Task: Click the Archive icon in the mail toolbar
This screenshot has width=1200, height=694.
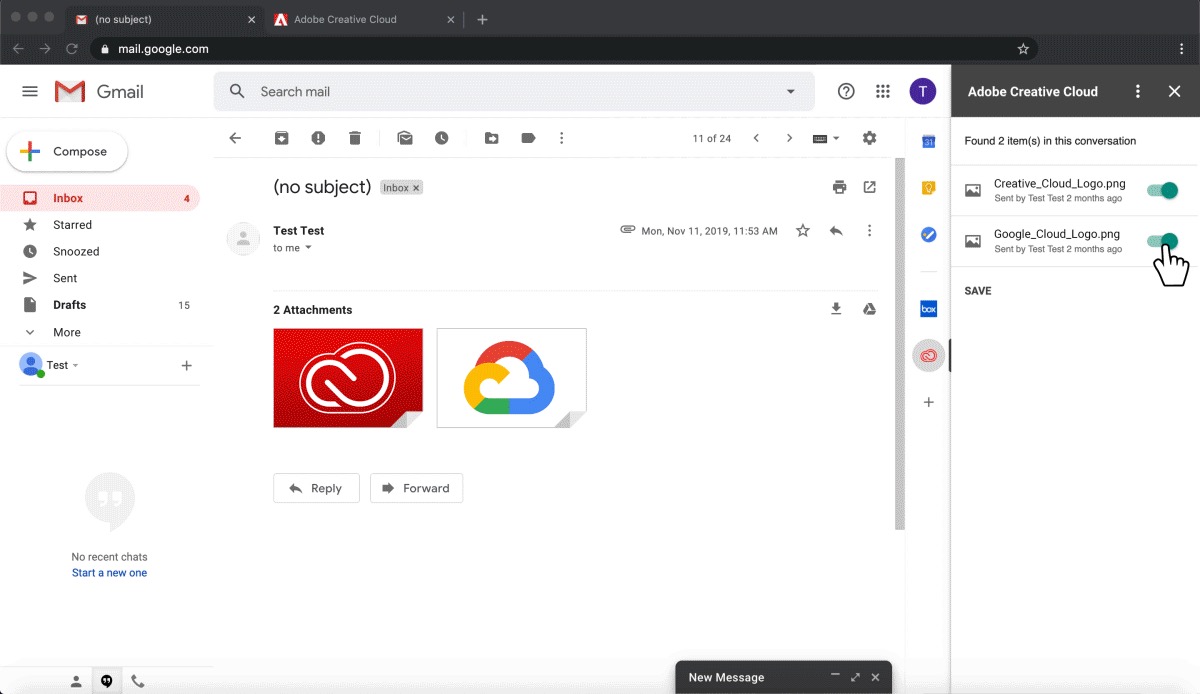Action: point(282,138)
